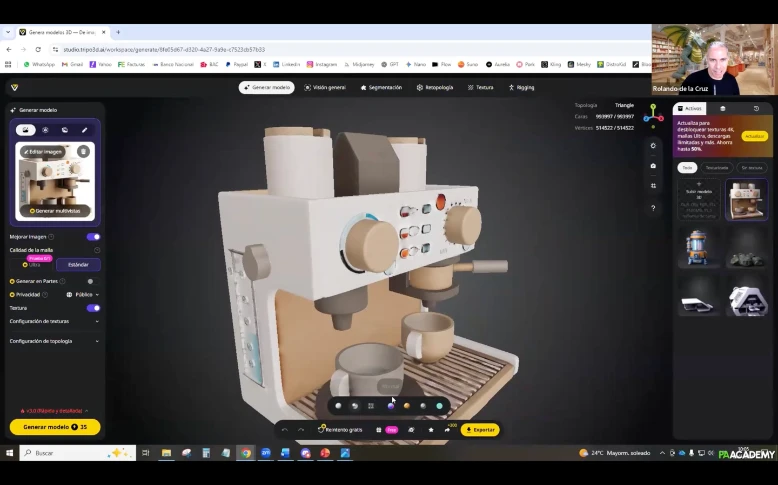The width and height of the screenshot is (778, 485).
Task: Click the lighting settings icon in viewport sidebar
Action: click(x=653, y=145)
